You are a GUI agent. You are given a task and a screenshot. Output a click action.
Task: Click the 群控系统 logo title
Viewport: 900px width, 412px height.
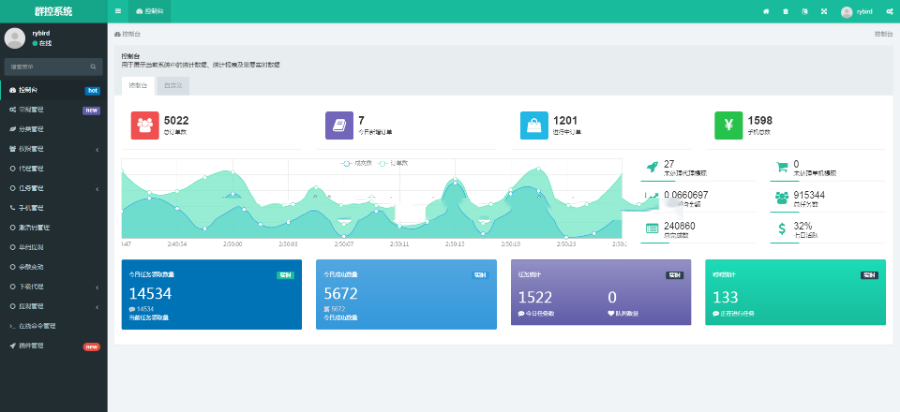pos(53,11)
